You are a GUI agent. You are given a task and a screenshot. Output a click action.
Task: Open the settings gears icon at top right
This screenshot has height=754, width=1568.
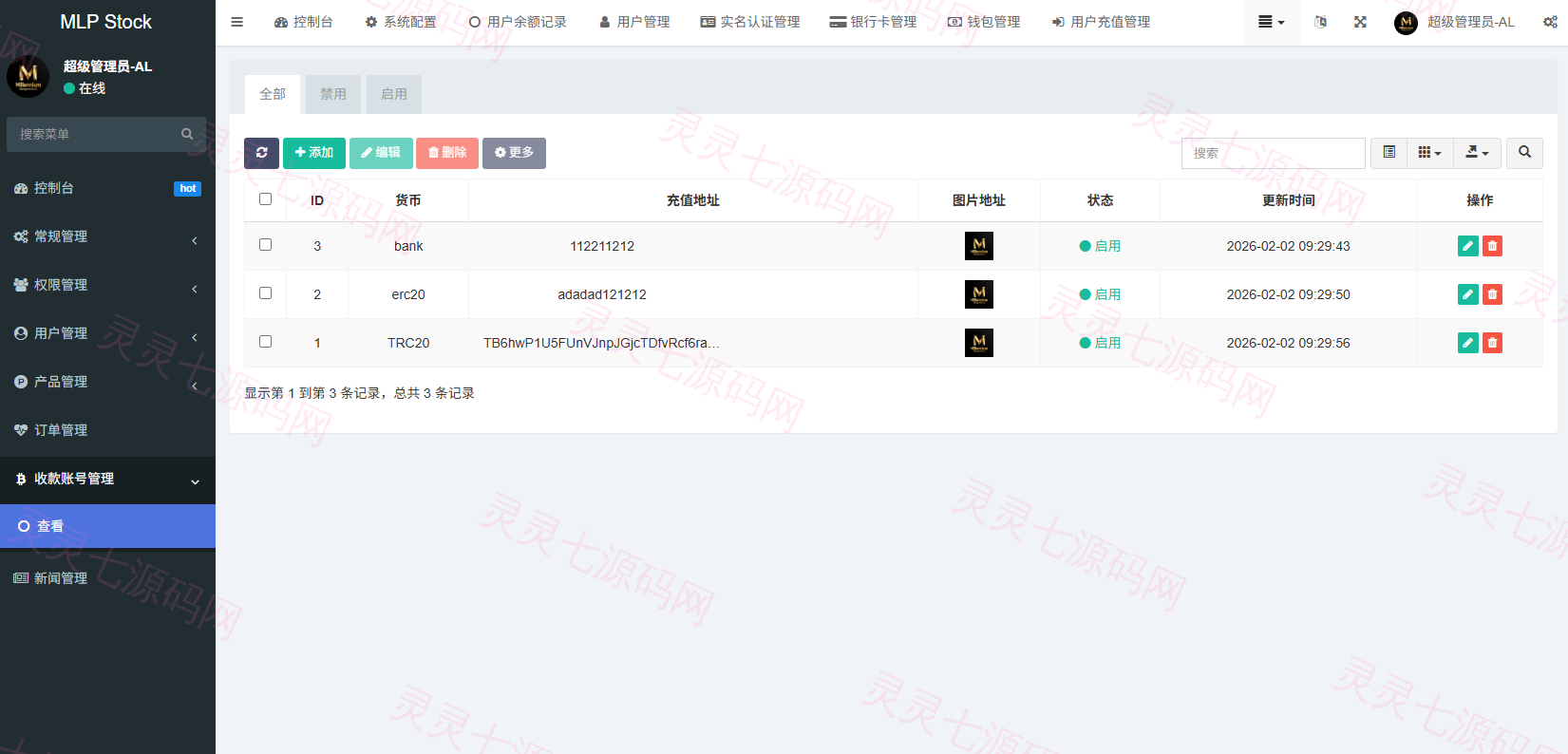[1550, 22]
